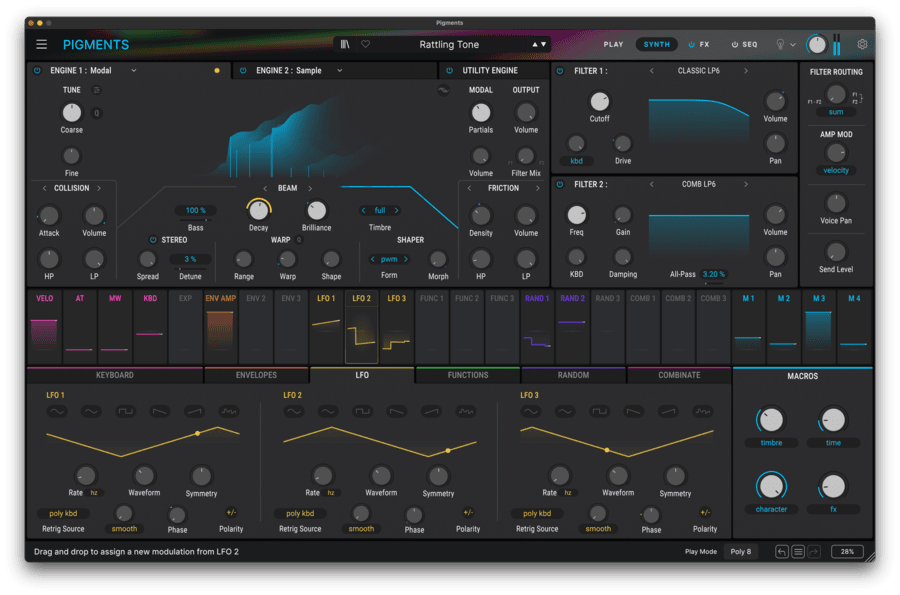Switch to the SYNTH view tab

coord(656,43)
